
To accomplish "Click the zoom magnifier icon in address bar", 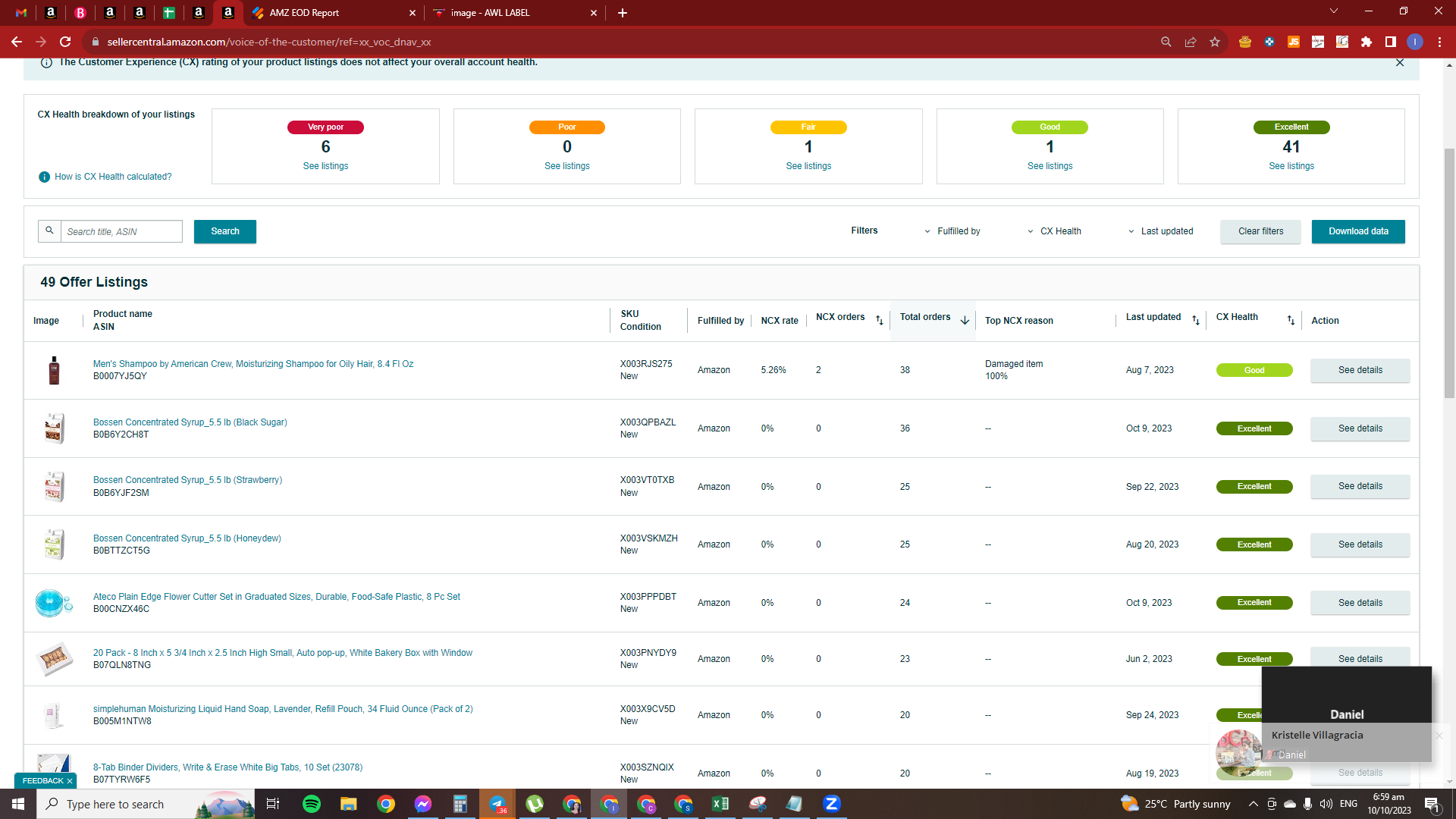I will click(1166, 42).
